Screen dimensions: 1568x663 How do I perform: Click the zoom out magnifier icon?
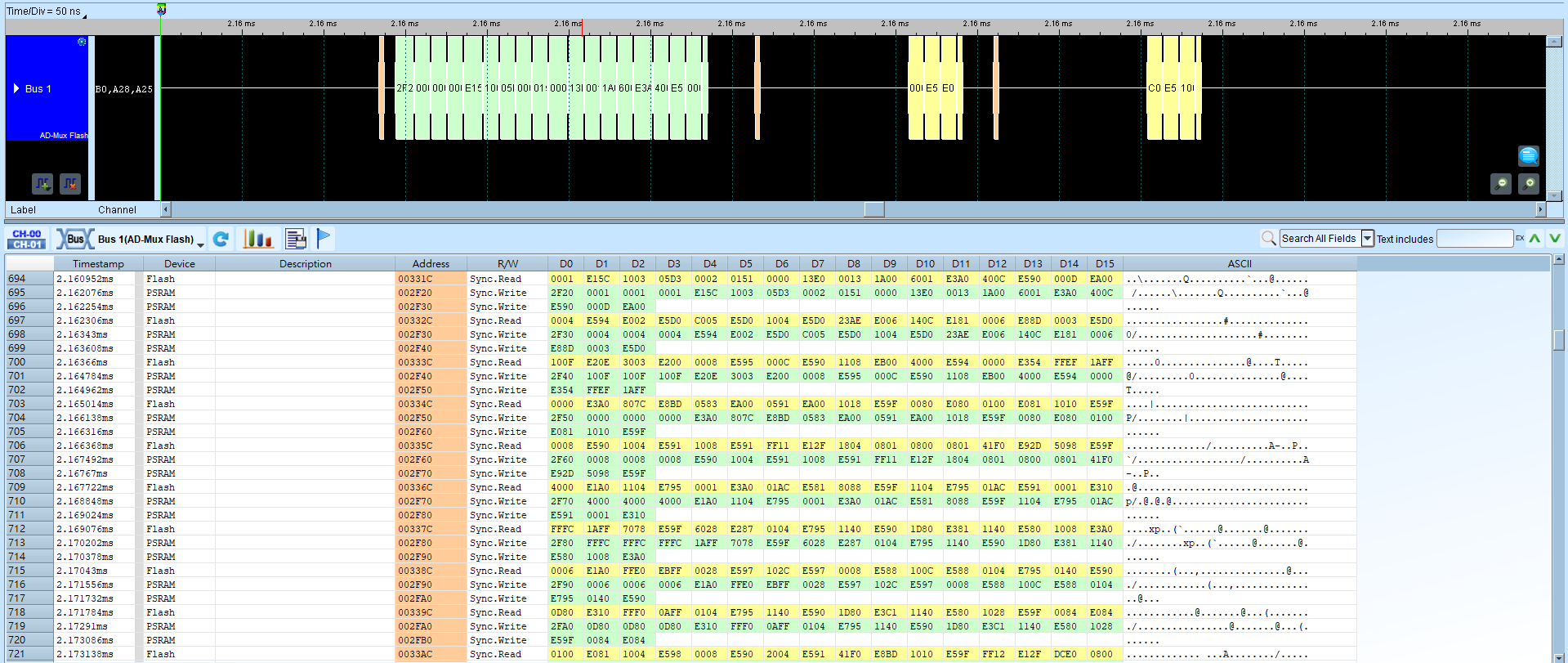tap(1500, 184)
